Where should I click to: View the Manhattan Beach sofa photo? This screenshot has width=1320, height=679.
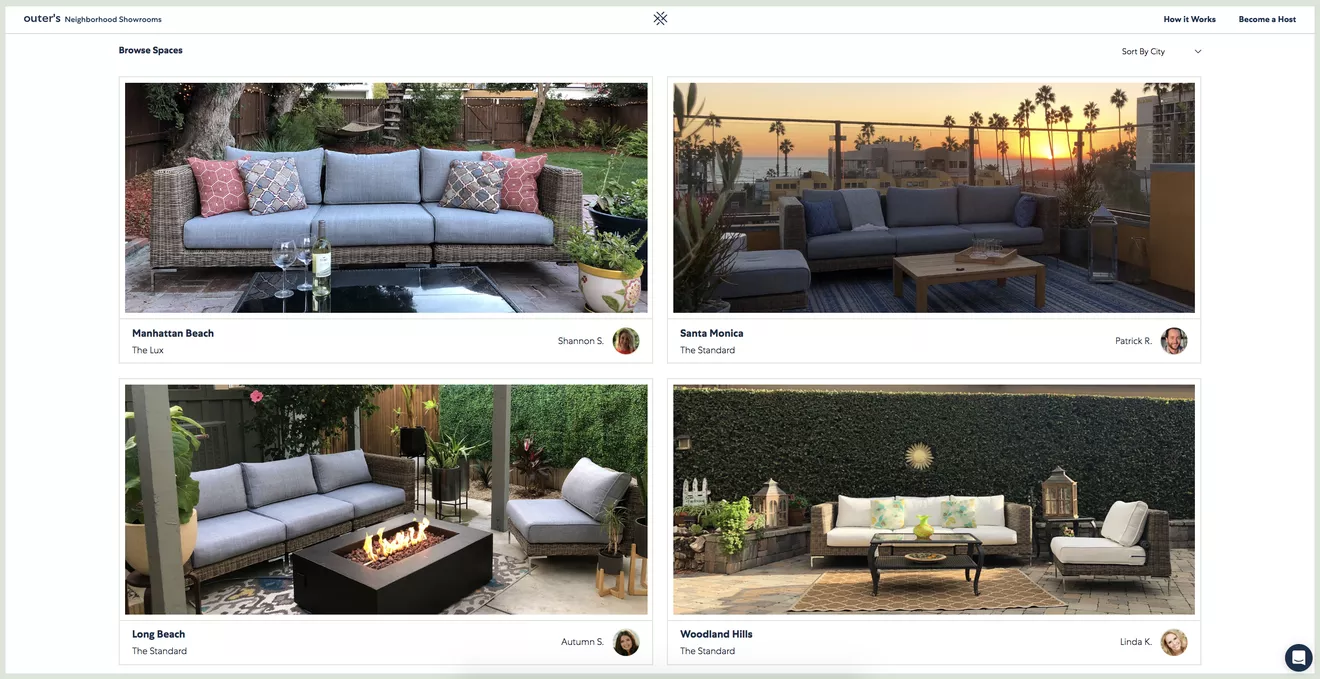[x=386, y=198]
